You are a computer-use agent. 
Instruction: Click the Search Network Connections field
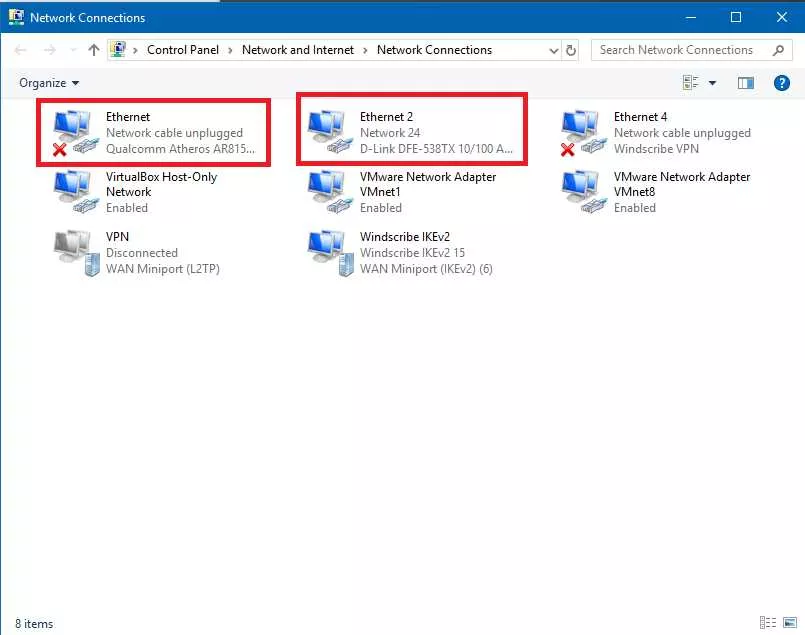click(692, 50)
